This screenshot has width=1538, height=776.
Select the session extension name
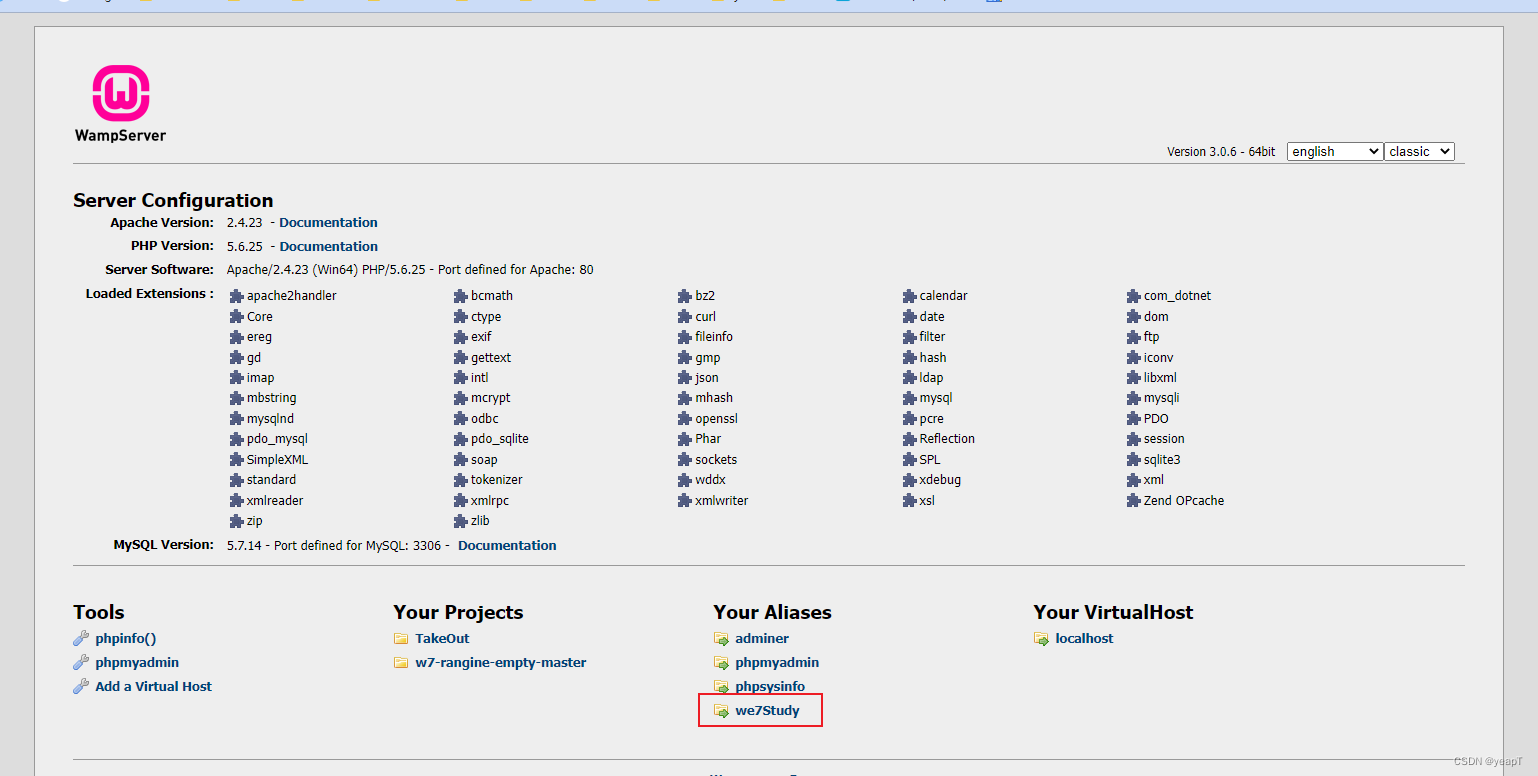1164,439
